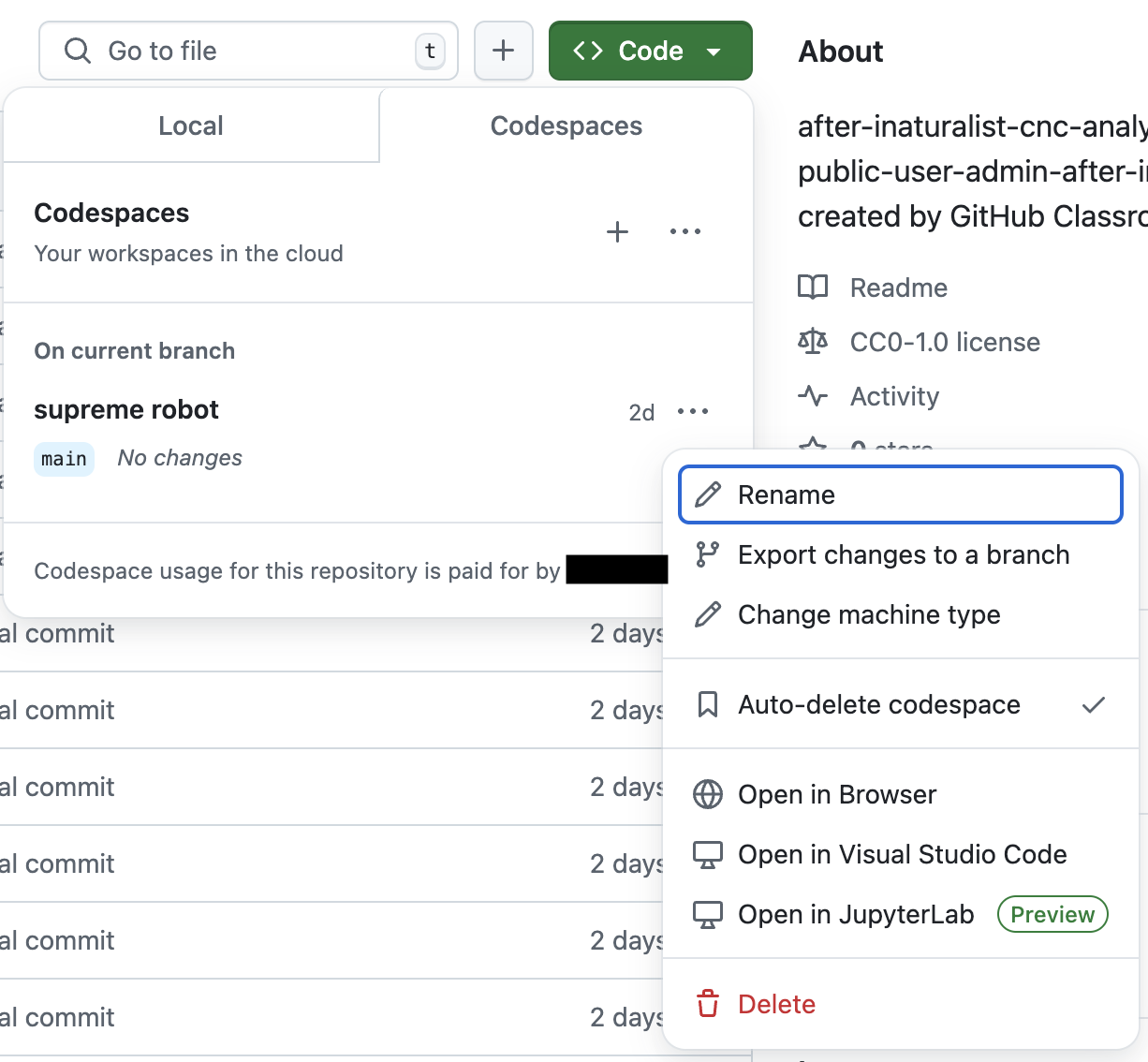Click the trash icon next to Delete

point(708,1004)
